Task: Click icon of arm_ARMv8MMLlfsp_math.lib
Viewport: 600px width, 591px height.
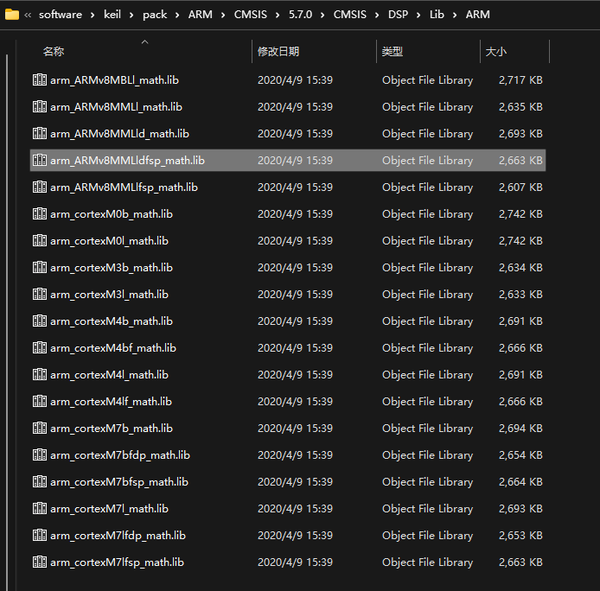Action: tap(39, 187)
